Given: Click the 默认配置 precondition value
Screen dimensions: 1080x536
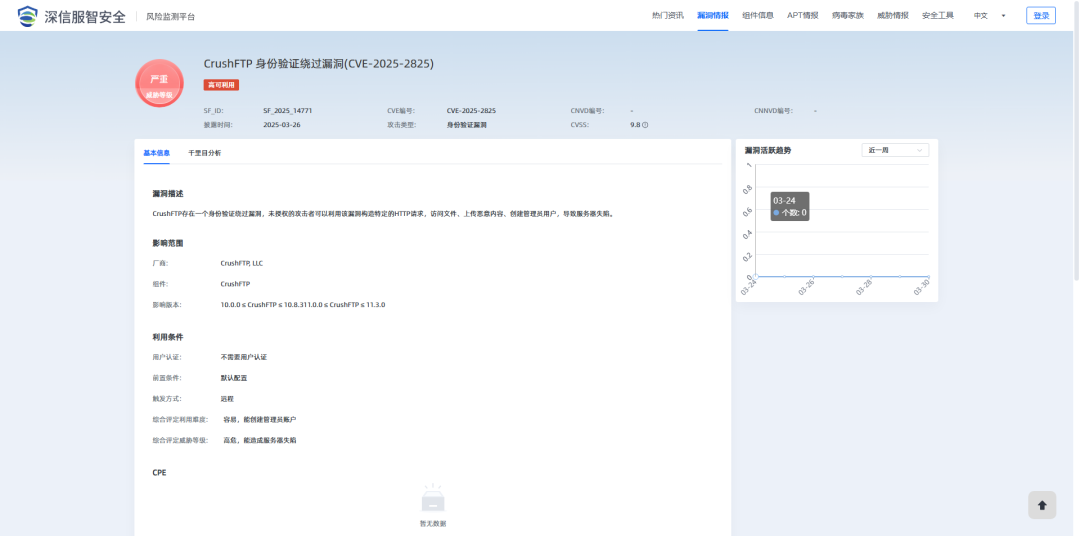Looking at the screenshot, I should pyautogui.click(x=233, y=378).
